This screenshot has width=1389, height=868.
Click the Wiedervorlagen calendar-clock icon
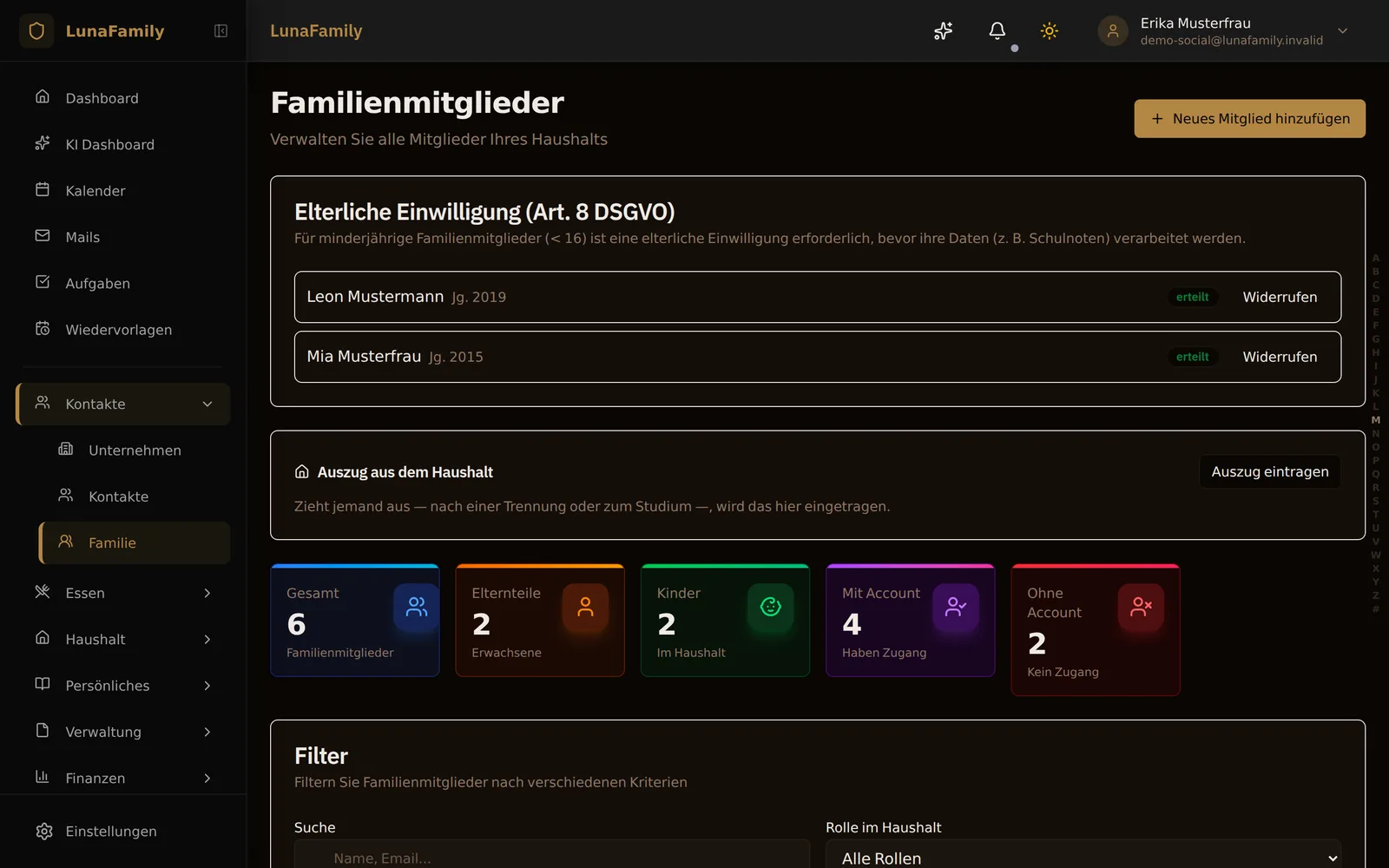point(43,328)
